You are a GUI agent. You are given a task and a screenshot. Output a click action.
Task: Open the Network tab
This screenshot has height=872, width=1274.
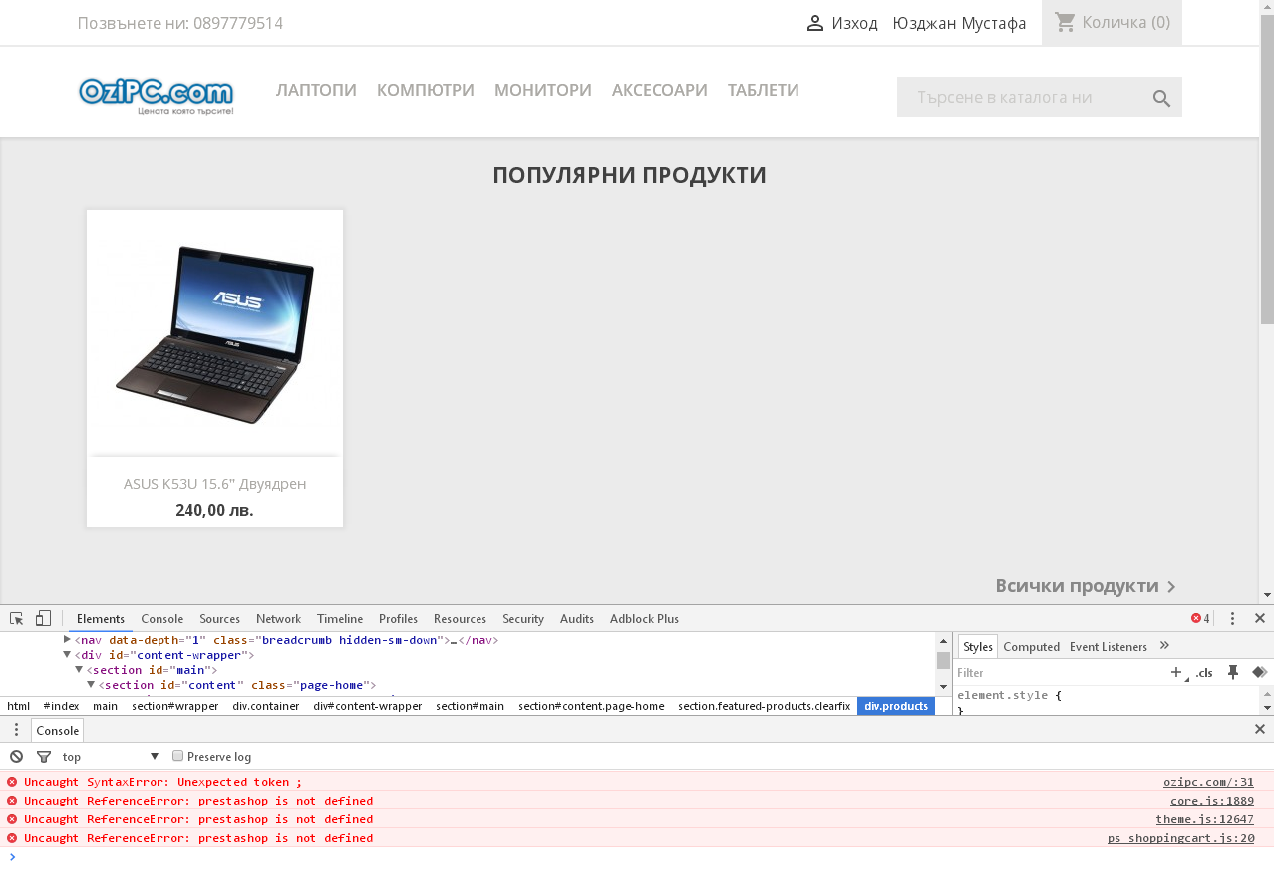[278, 619]
